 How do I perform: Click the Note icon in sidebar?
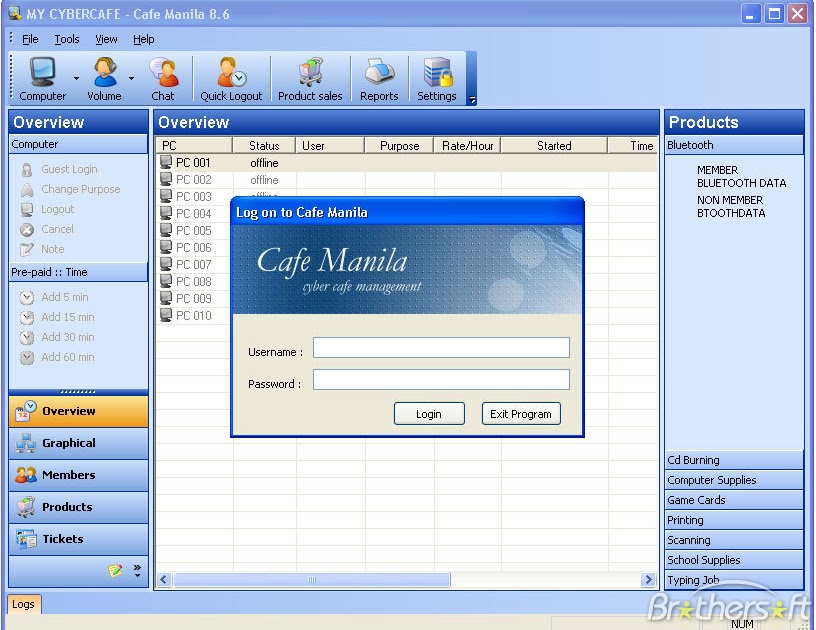pos(29,249)
